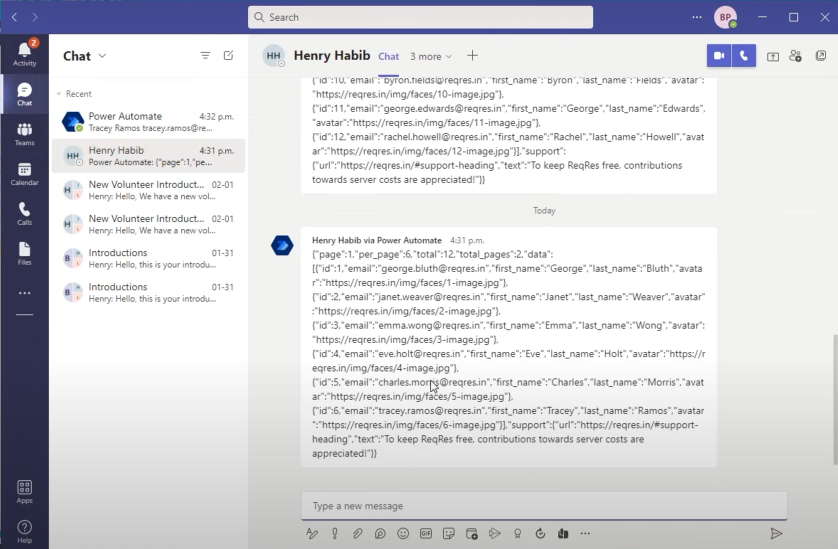Share your screen in this chat
The image size is (838, 549).
click(x=773, y=56)
